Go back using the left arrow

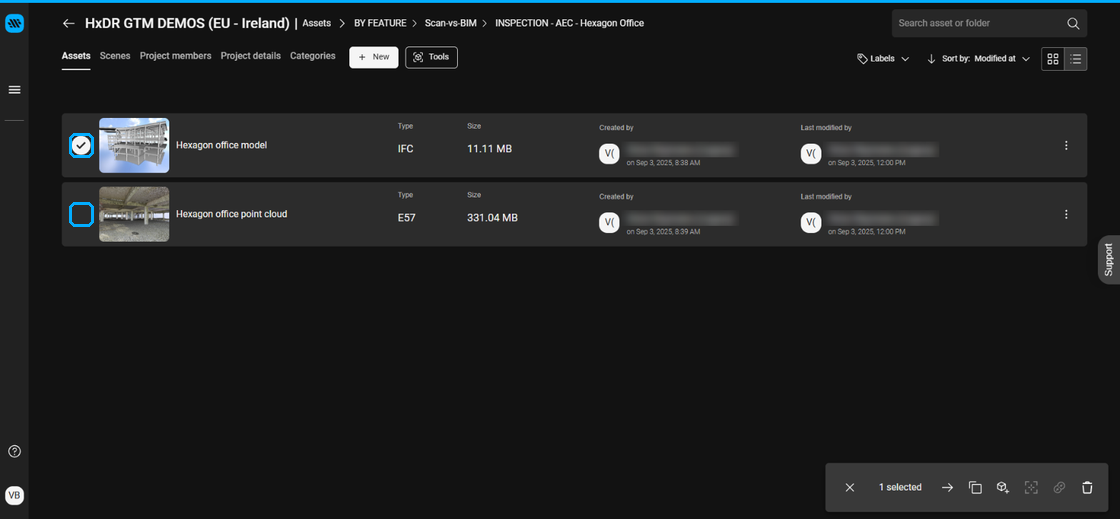point(69,24)
